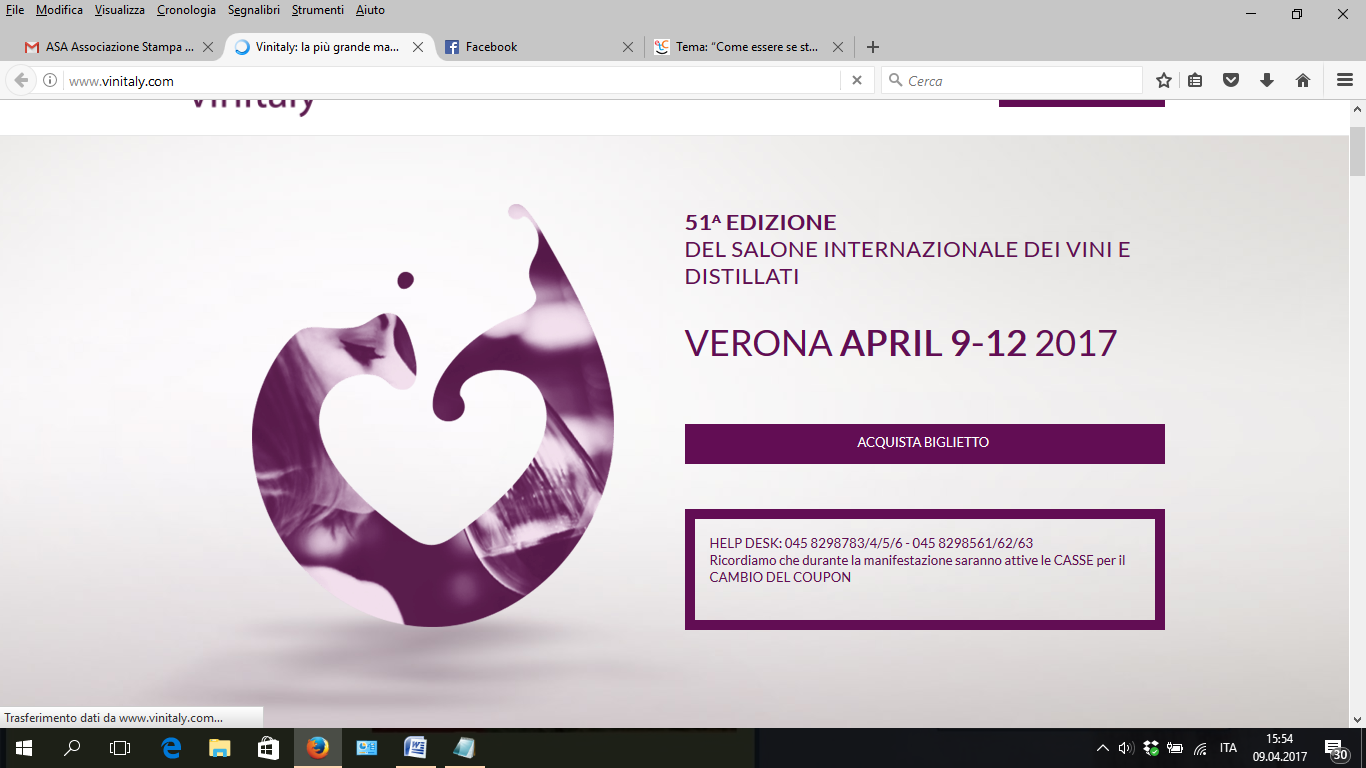Close the Tema: "Come essere se st..." tab
This screenshot has width=1366, height=768.
click(838, 47)
